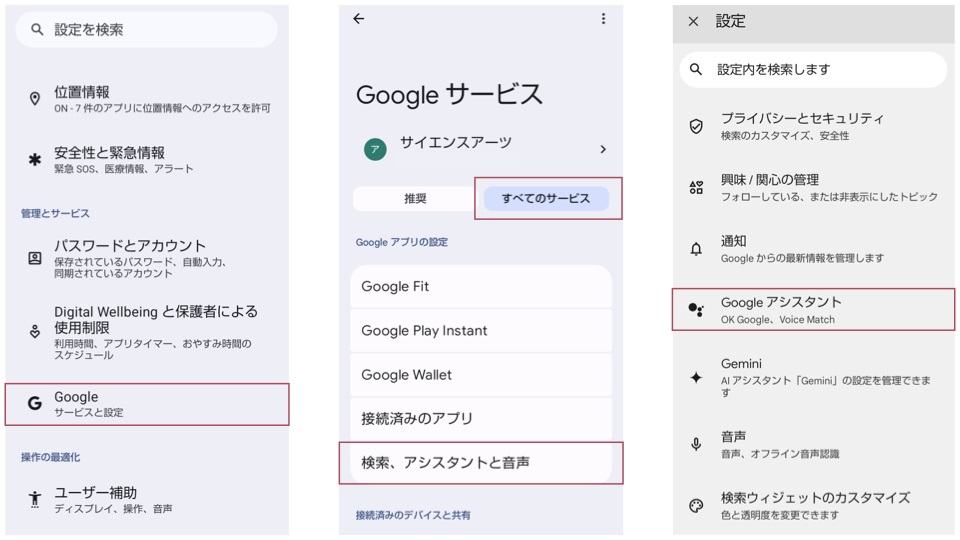Image resolution: width=960 pixels, height=540 pixels.
Task: Open 通知 settings in 設定 panel
Action: [813, 249]
